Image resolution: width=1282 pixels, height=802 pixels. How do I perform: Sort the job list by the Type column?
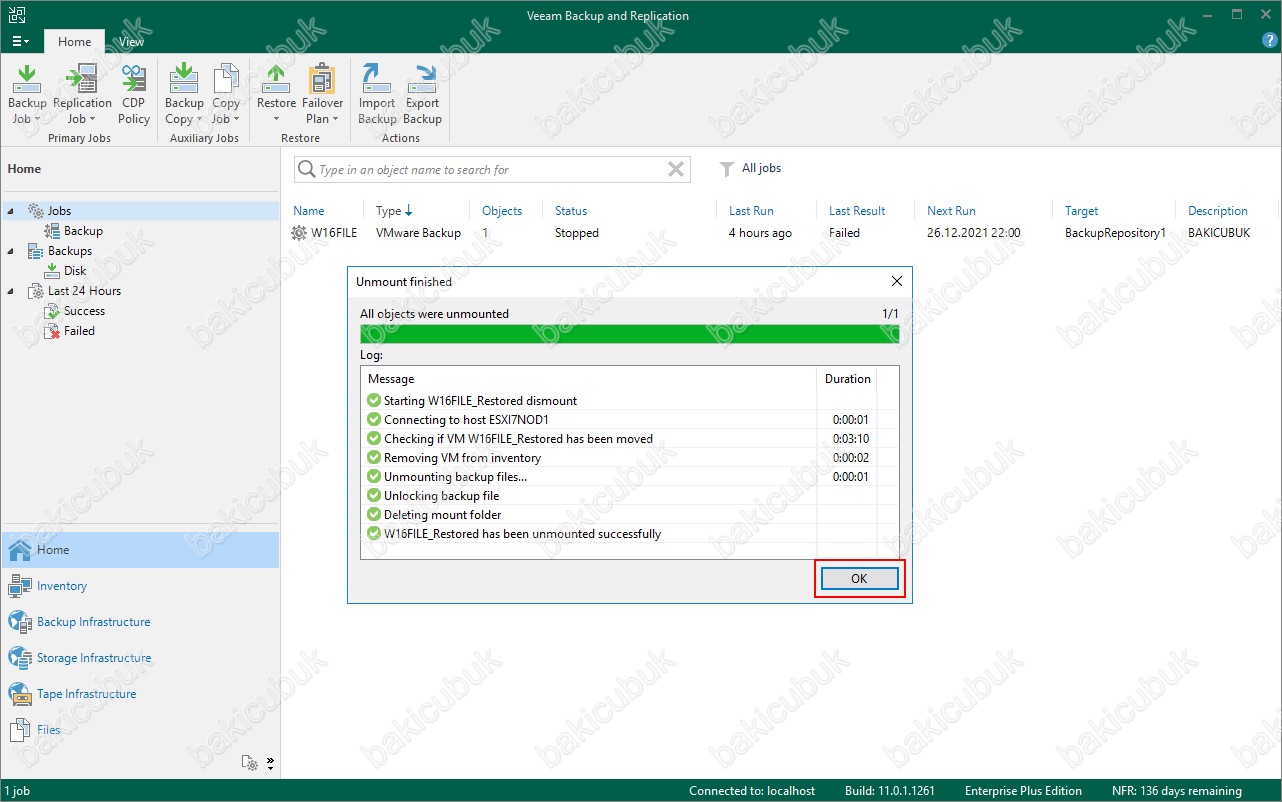tap(394, 211)
